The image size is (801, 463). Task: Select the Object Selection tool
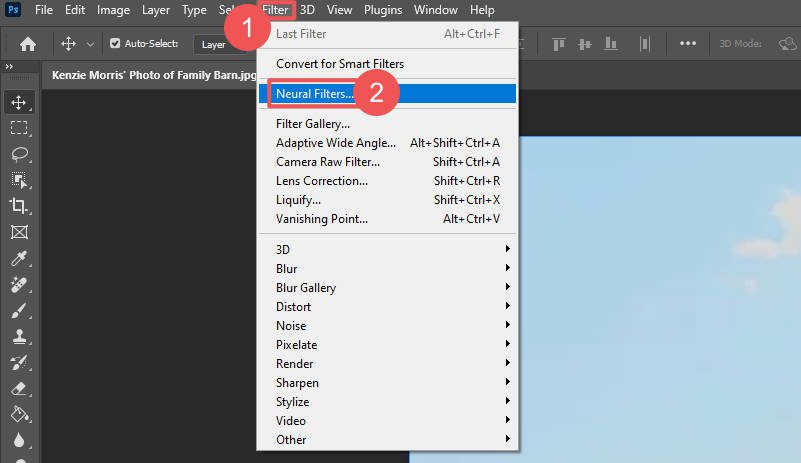19,180
